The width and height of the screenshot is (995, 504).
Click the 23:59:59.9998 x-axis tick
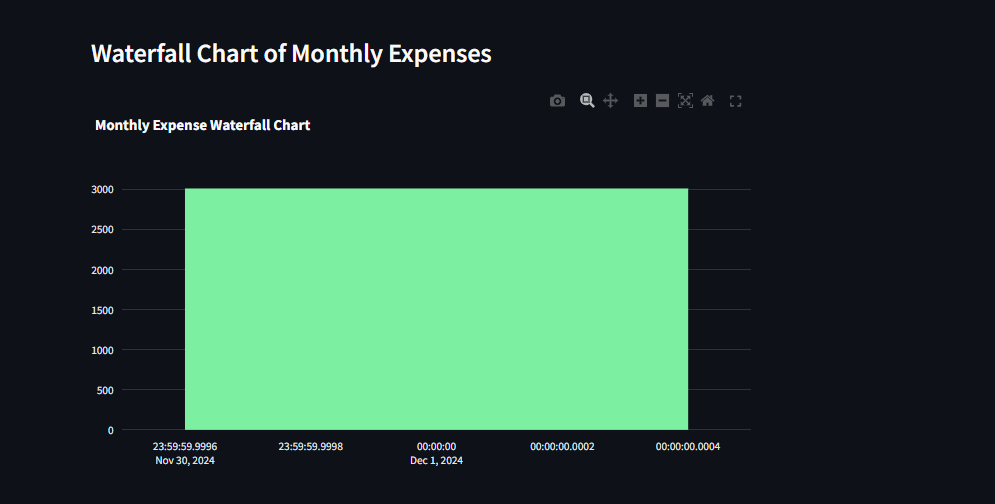point(311,447)
